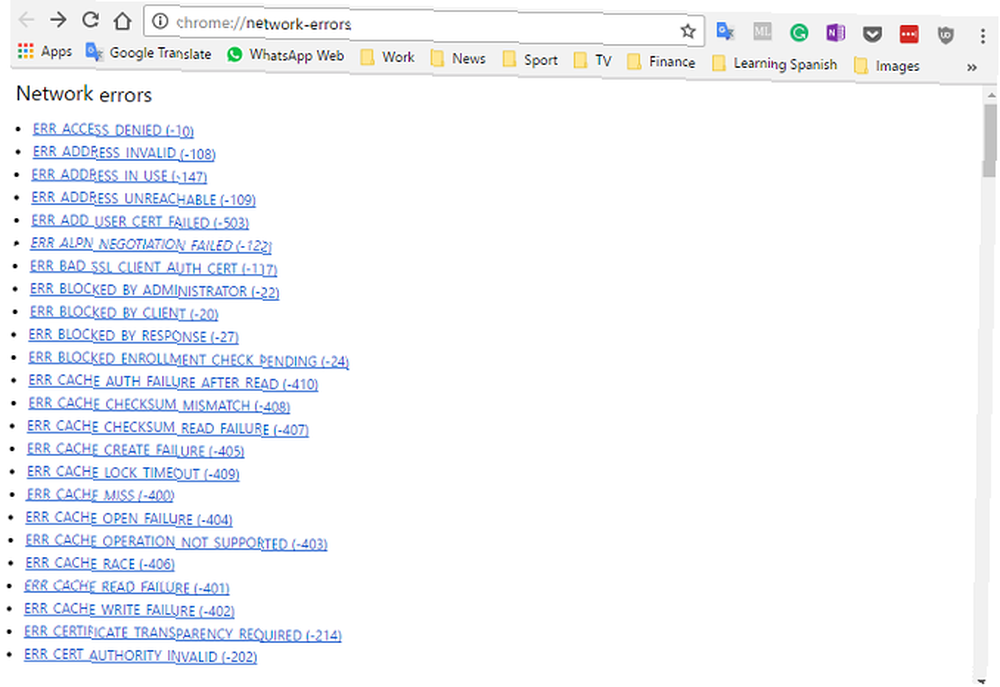Open ERR_BAD_SSL_CLIENT_AUTH_CERT (-117) link

point(154,267)
